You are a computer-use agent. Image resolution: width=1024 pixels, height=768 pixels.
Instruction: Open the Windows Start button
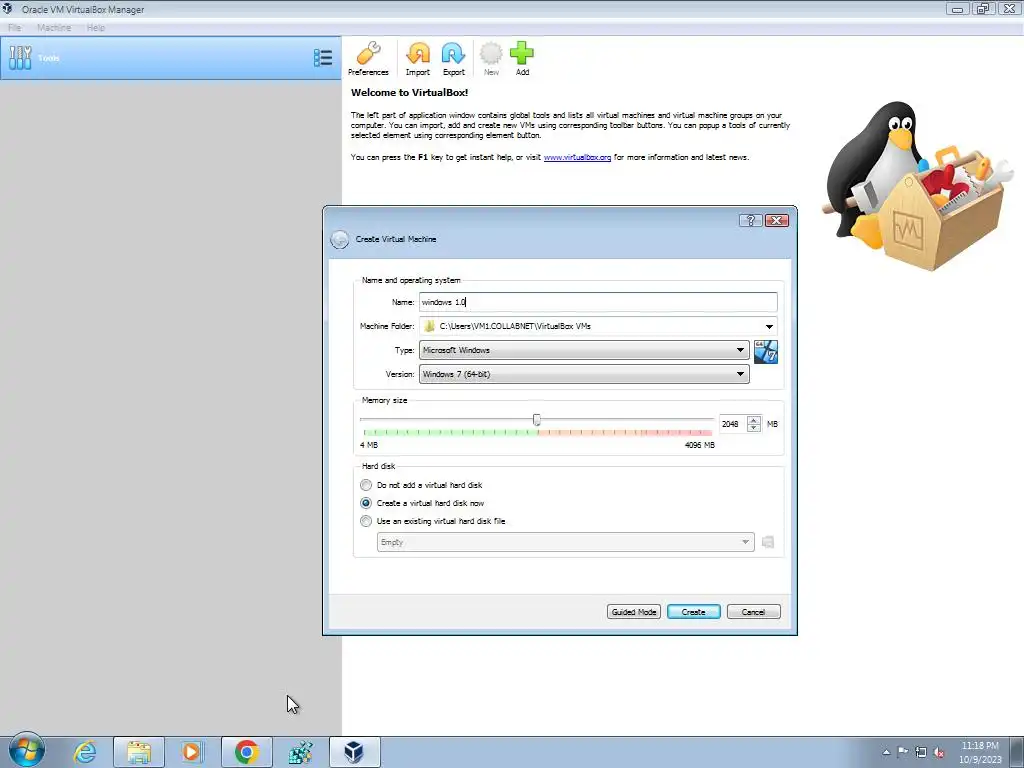click(x=27, y=750)
